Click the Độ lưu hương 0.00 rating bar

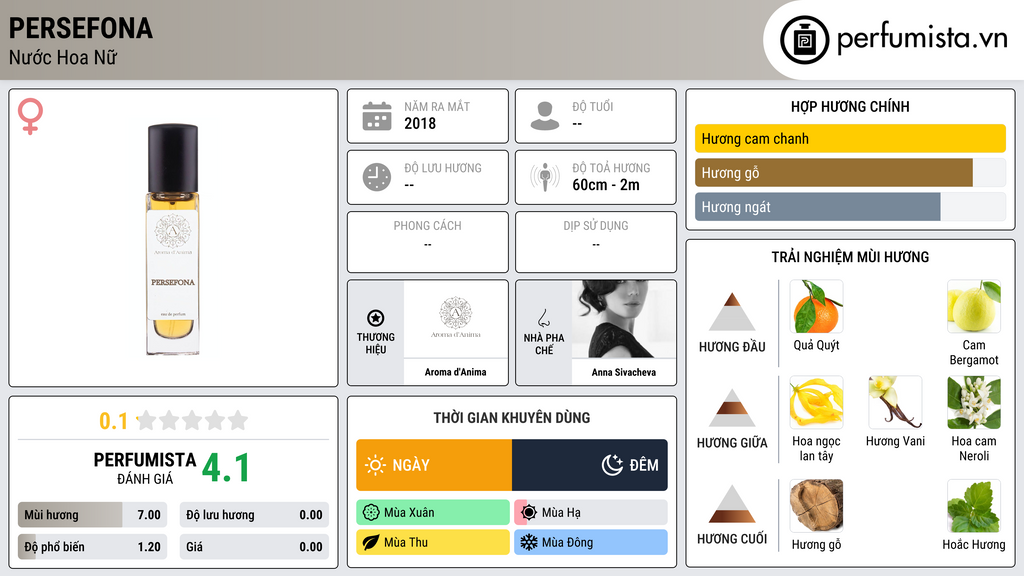point(254,515)
